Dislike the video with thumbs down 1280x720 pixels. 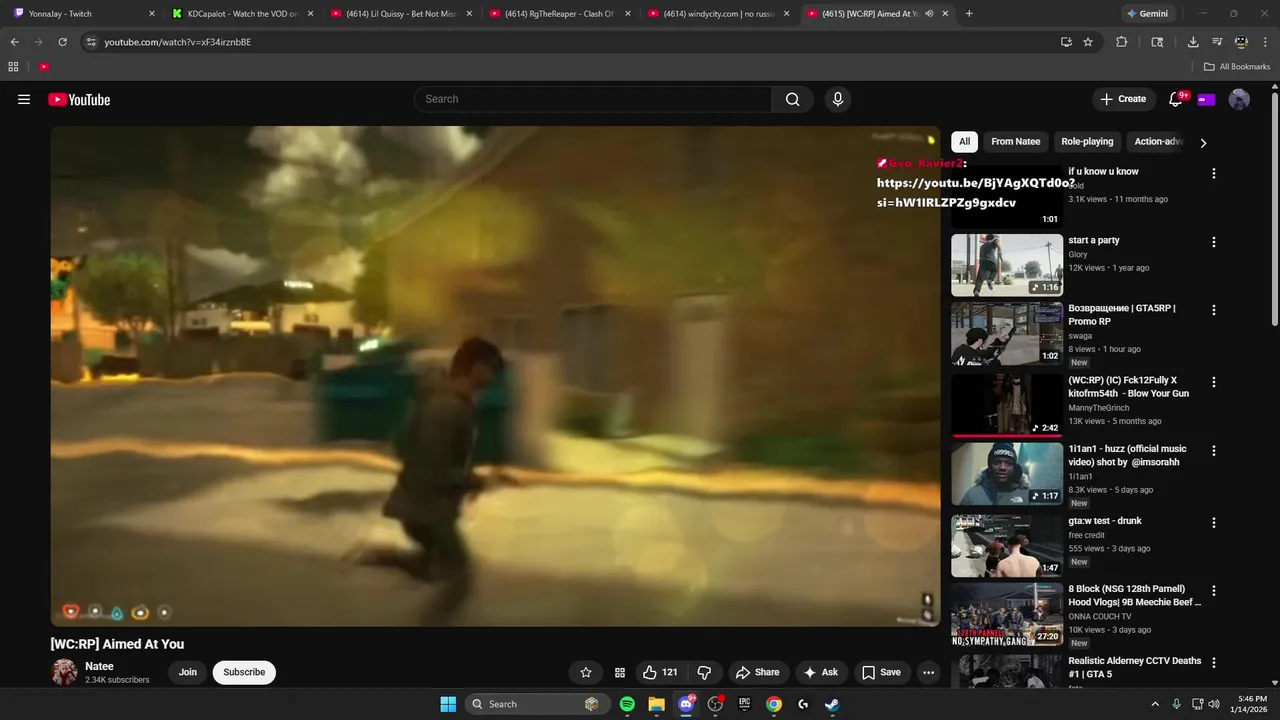click(704, 672)
